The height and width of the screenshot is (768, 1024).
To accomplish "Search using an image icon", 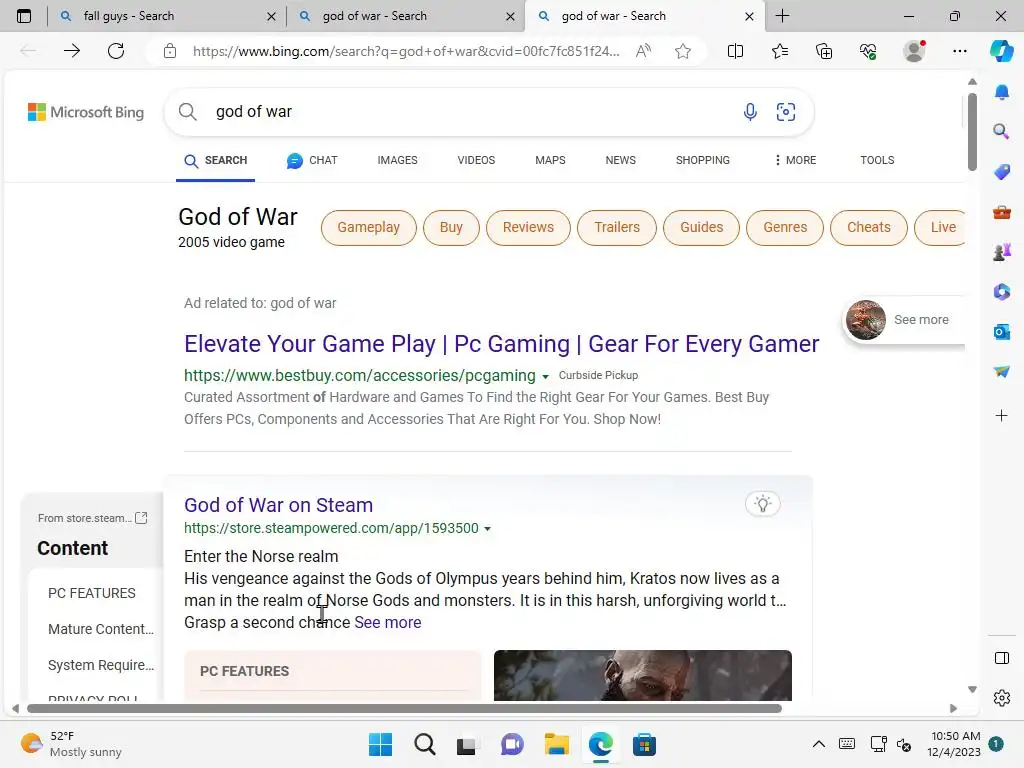I will (x=786, y=112).
